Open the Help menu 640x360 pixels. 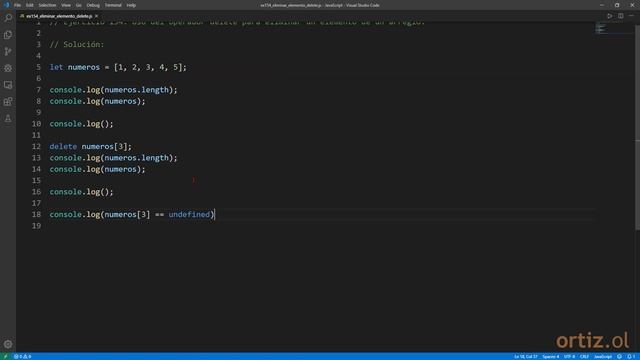tap(131, 5)
